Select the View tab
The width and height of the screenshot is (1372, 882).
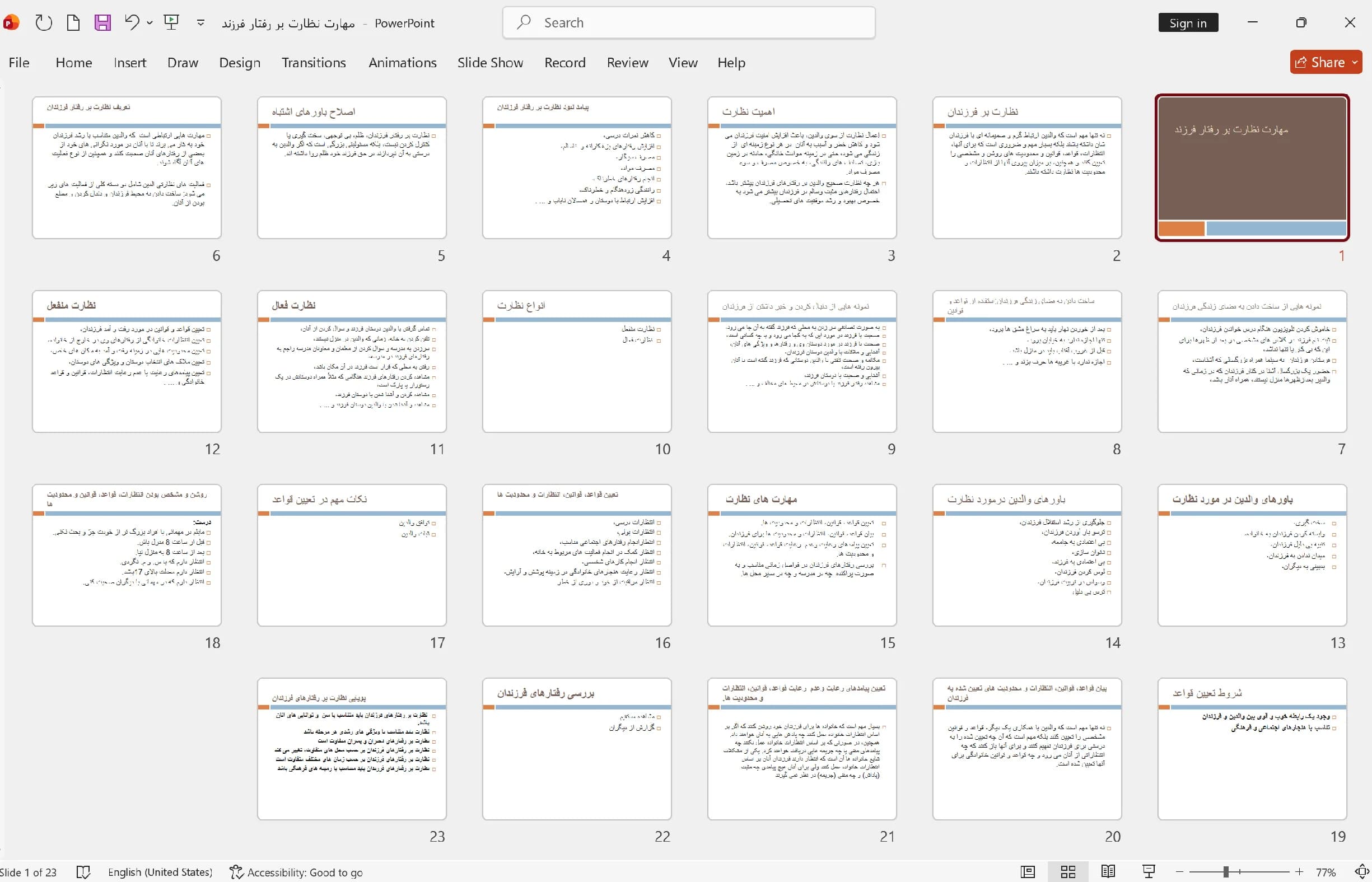pyautogui.click(x=683, y=62)
